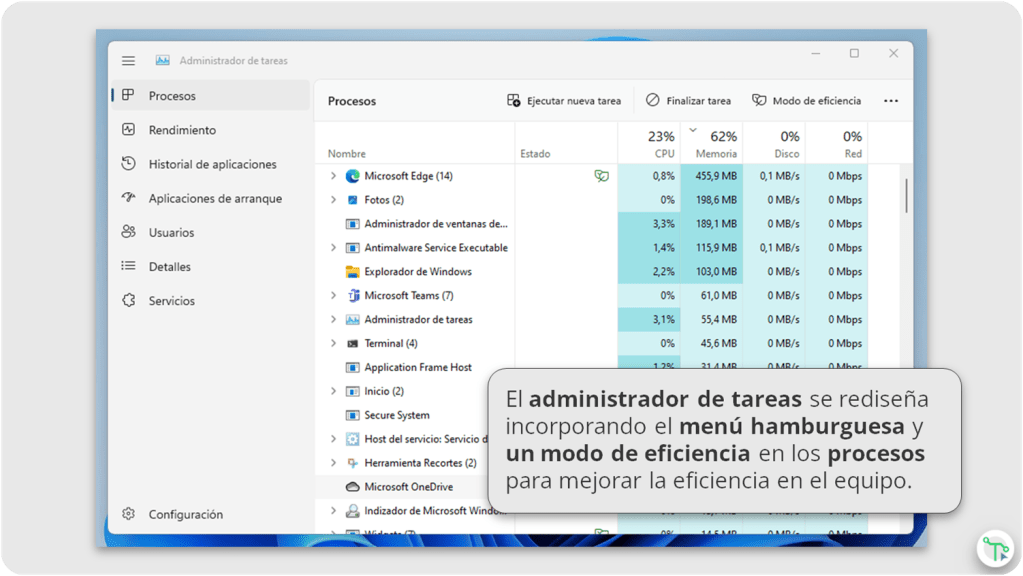Viewport: 1023px width, 576px height.
Task: Click the Servicios puzzle icon
Action: [128, 300]
